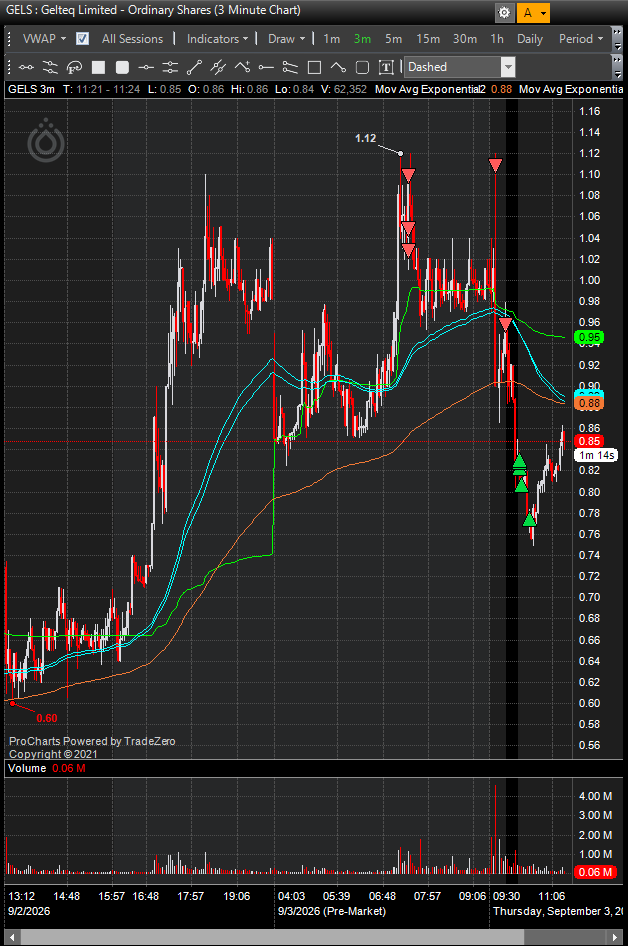Select the 1h timeframe
This screenshot has height=946, width=628.
click(496, 39)
